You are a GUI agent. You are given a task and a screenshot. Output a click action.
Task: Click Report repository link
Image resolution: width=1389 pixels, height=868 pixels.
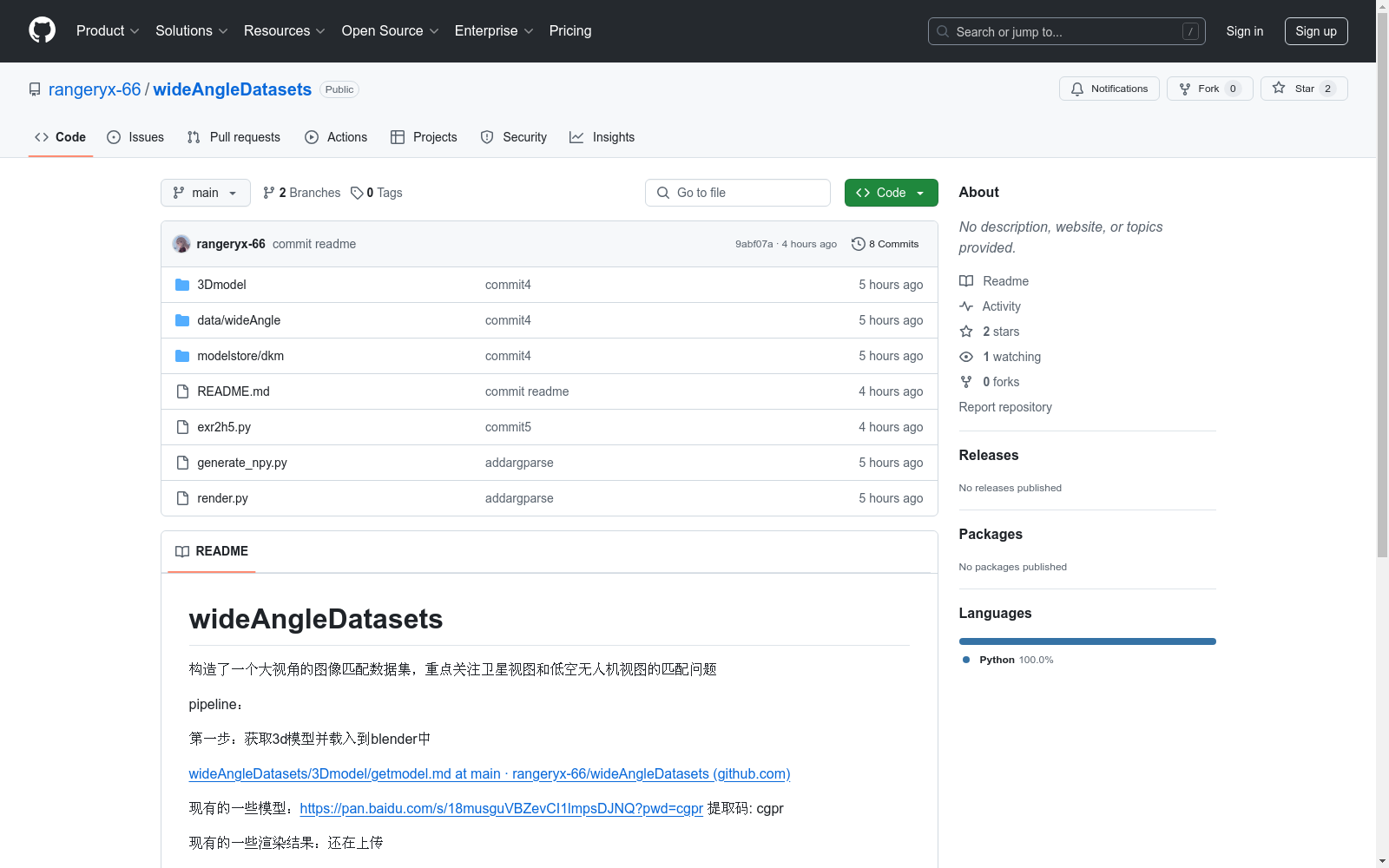pos(1005,407)
